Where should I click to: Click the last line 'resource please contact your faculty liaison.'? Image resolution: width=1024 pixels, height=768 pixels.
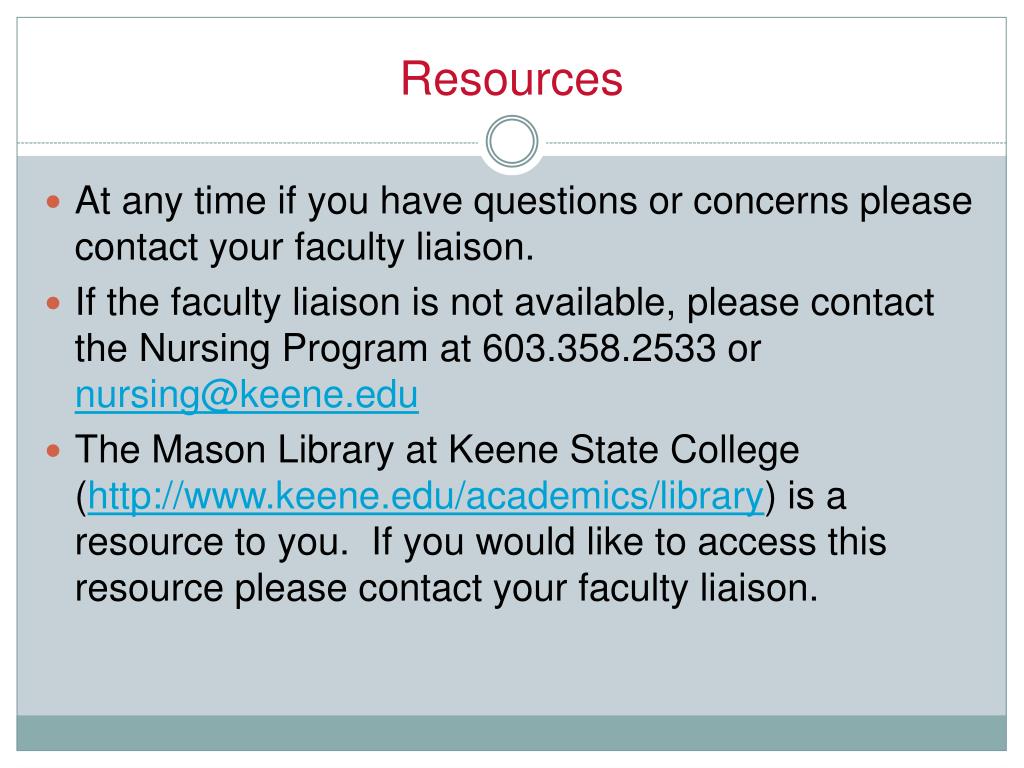pos(447,588)
